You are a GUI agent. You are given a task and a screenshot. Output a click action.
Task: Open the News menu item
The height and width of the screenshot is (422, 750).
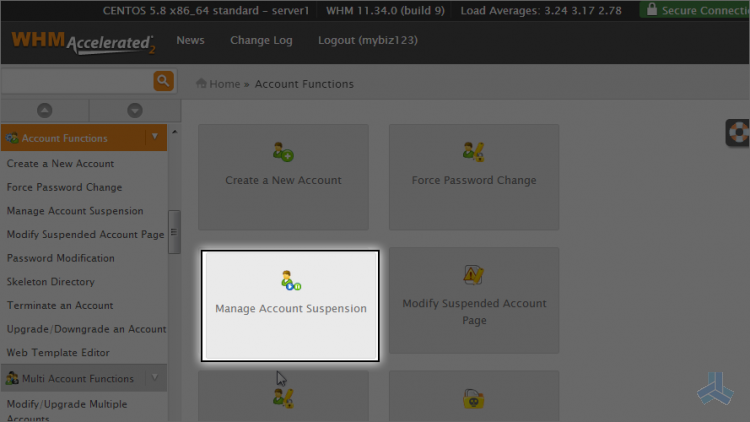[190, 41]
